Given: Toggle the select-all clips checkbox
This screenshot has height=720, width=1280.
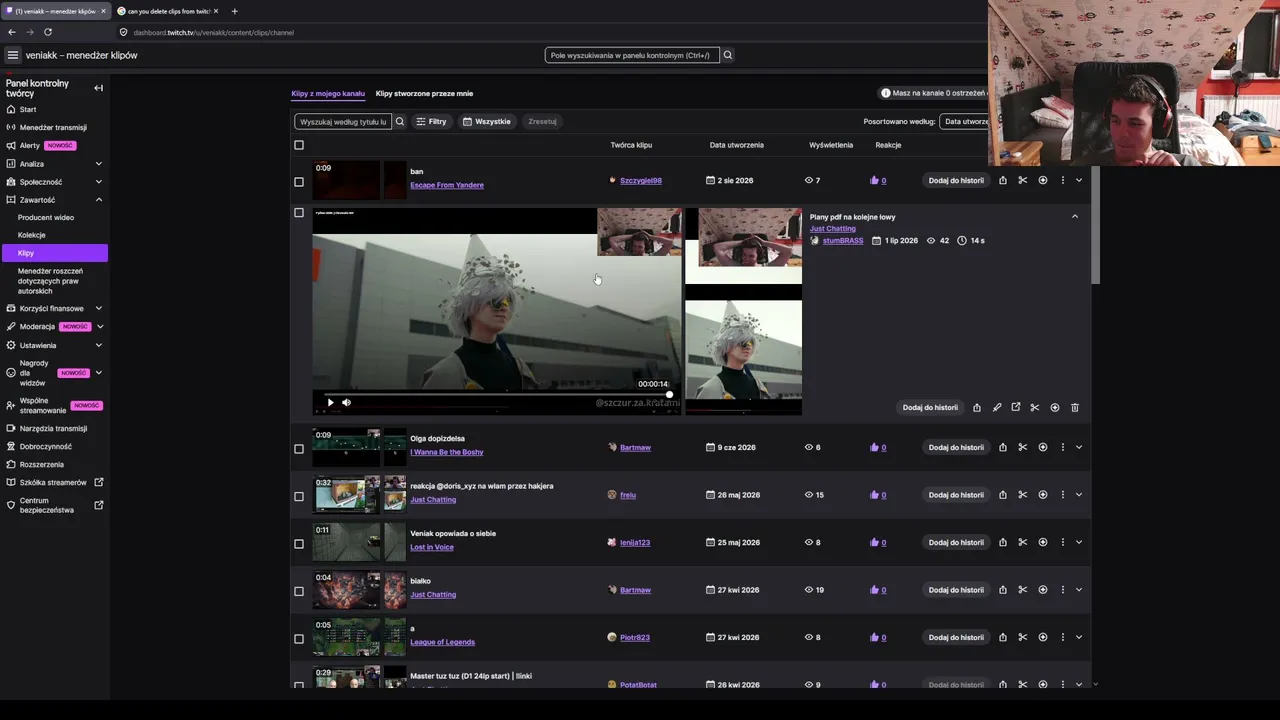Looking at the screenshot, I should point(299,145).
